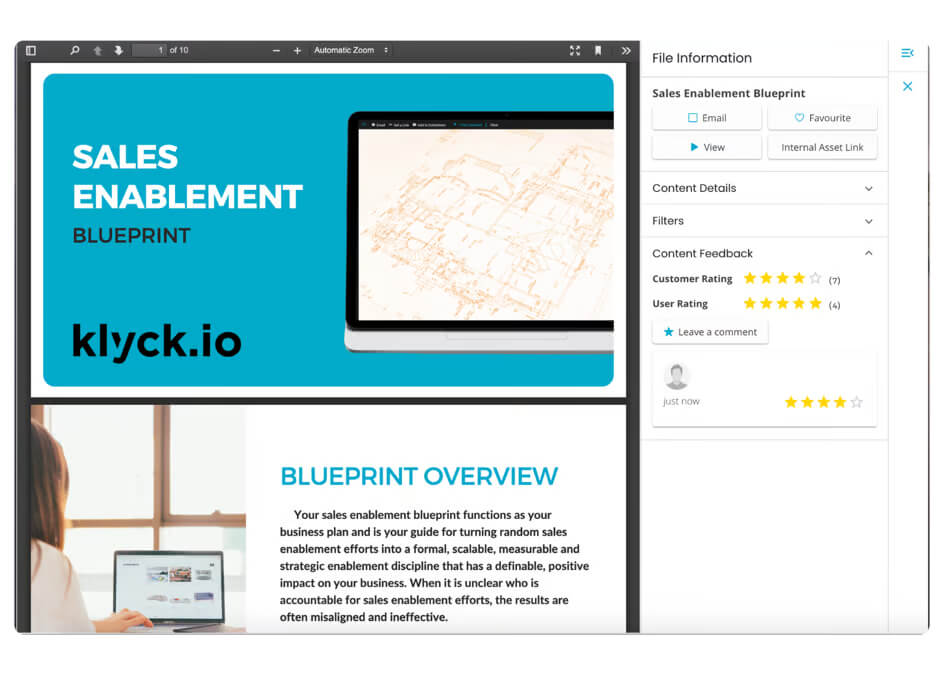Expand the Content Details section
940x675 pixels.
pos(763,188)
